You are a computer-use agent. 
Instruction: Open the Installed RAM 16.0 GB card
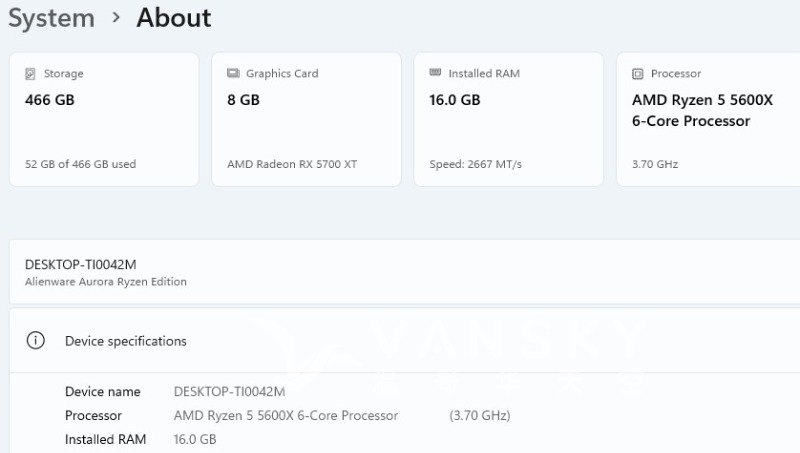[x=508, y=119]
